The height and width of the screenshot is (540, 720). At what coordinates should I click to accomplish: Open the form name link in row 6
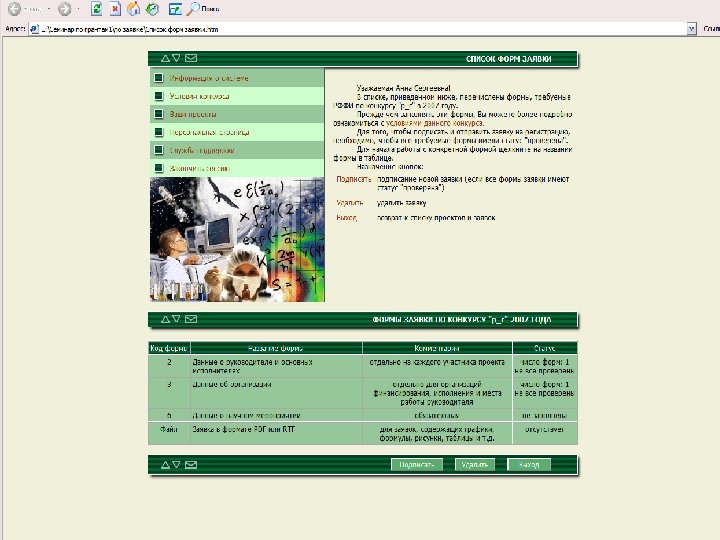pos(246,415)
